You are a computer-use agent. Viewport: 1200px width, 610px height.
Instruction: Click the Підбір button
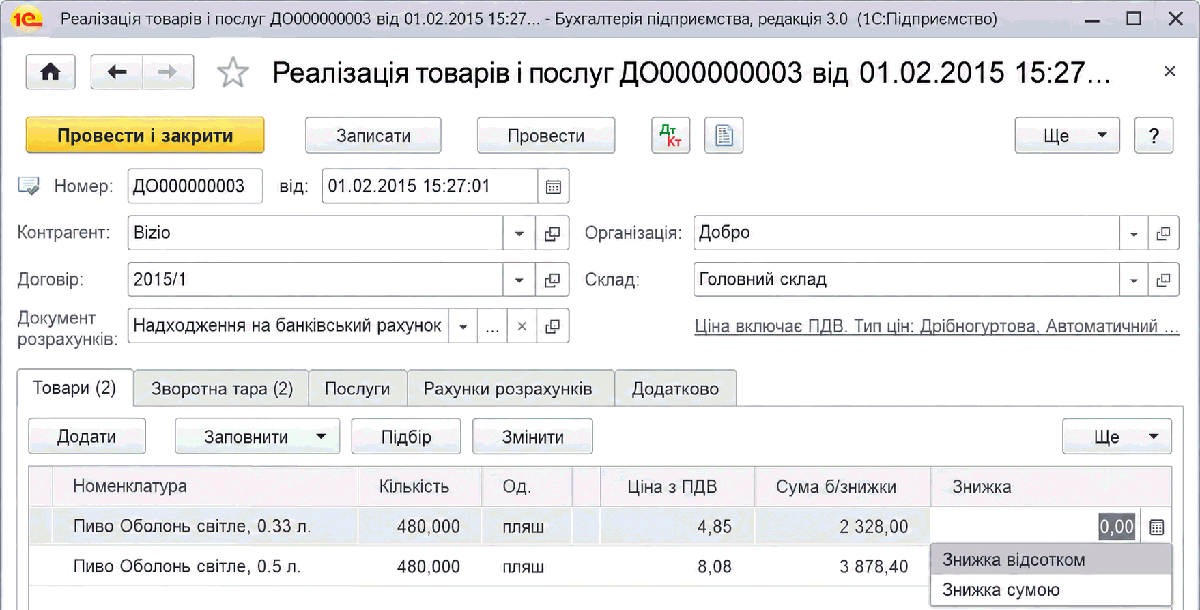(x=406, y=437)
